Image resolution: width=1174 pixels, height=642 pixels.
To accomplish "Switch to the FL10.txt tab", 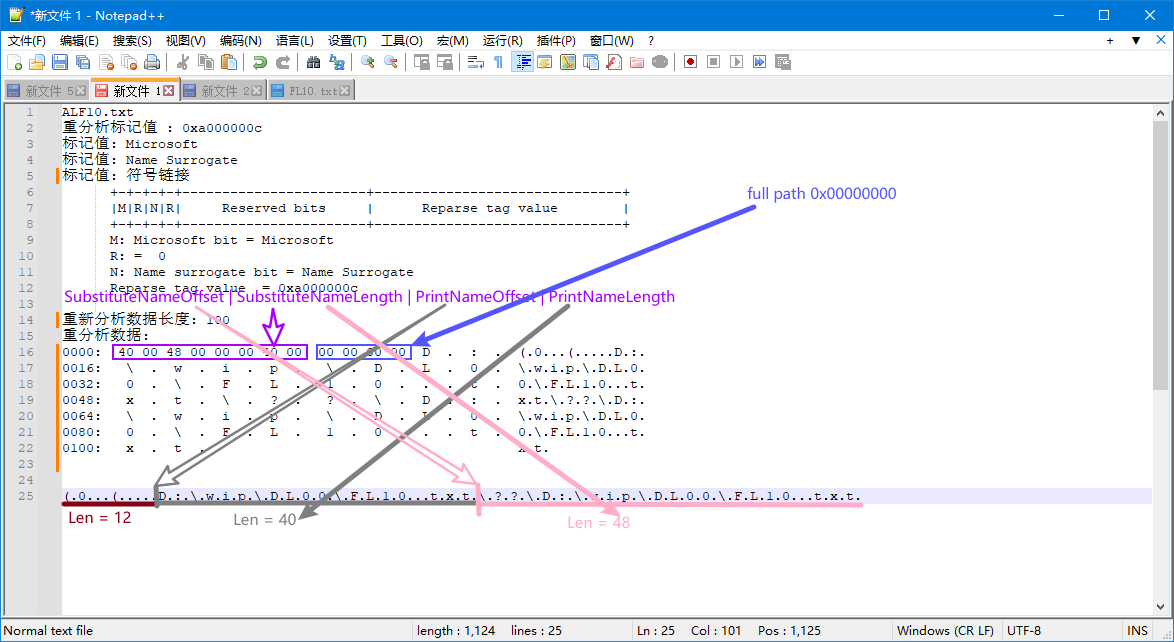I will [x=313, y=91].
